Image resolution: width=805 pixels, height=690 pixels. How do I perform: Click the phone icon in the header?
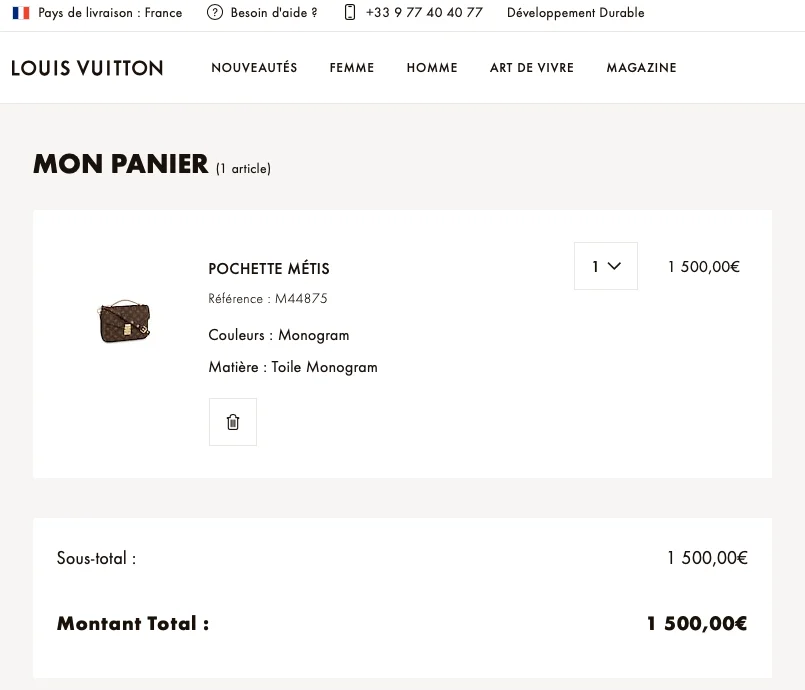[349, 12]
